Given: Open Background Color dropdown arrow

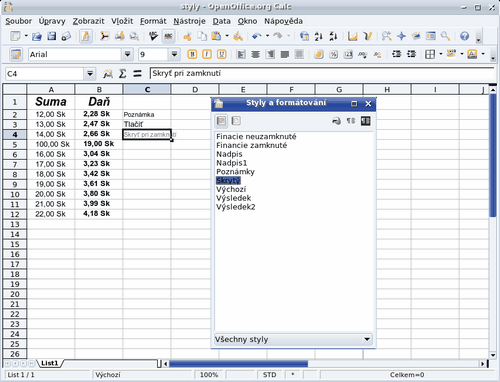Looking at the screenshot, I should [462, 54].
